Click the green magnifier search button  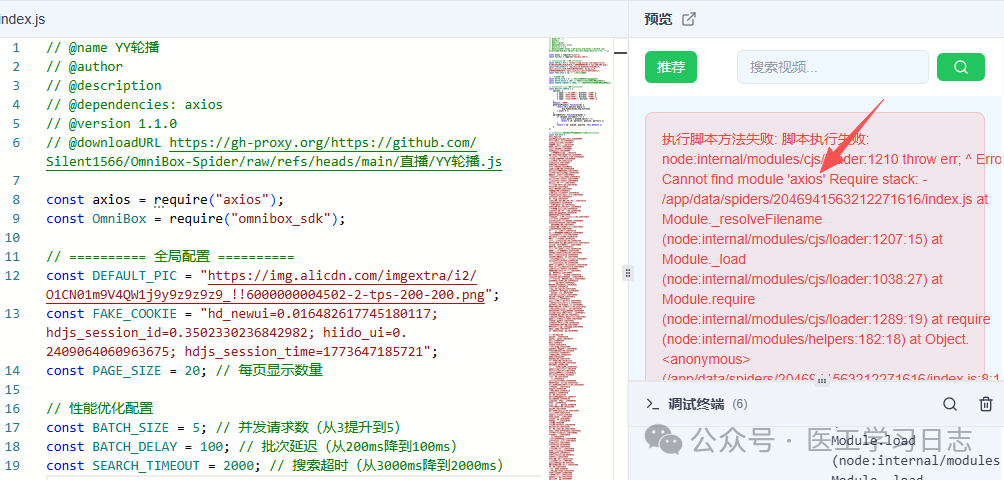click(x=960, y=67)
